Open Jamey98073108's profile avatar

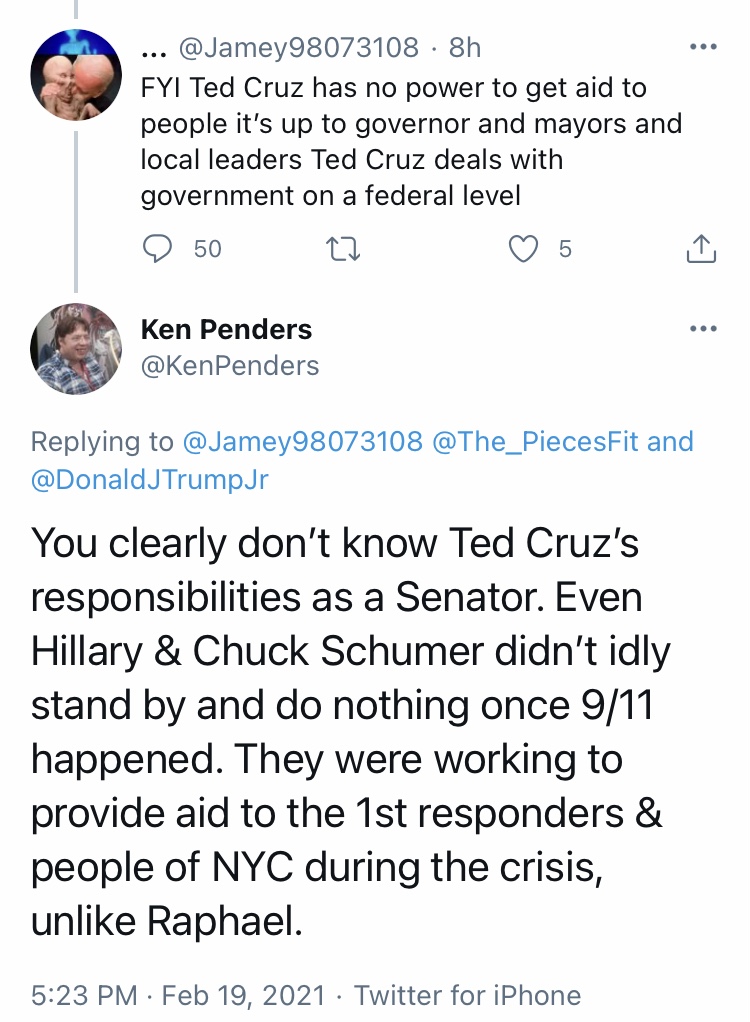click(x=76, y=74)
